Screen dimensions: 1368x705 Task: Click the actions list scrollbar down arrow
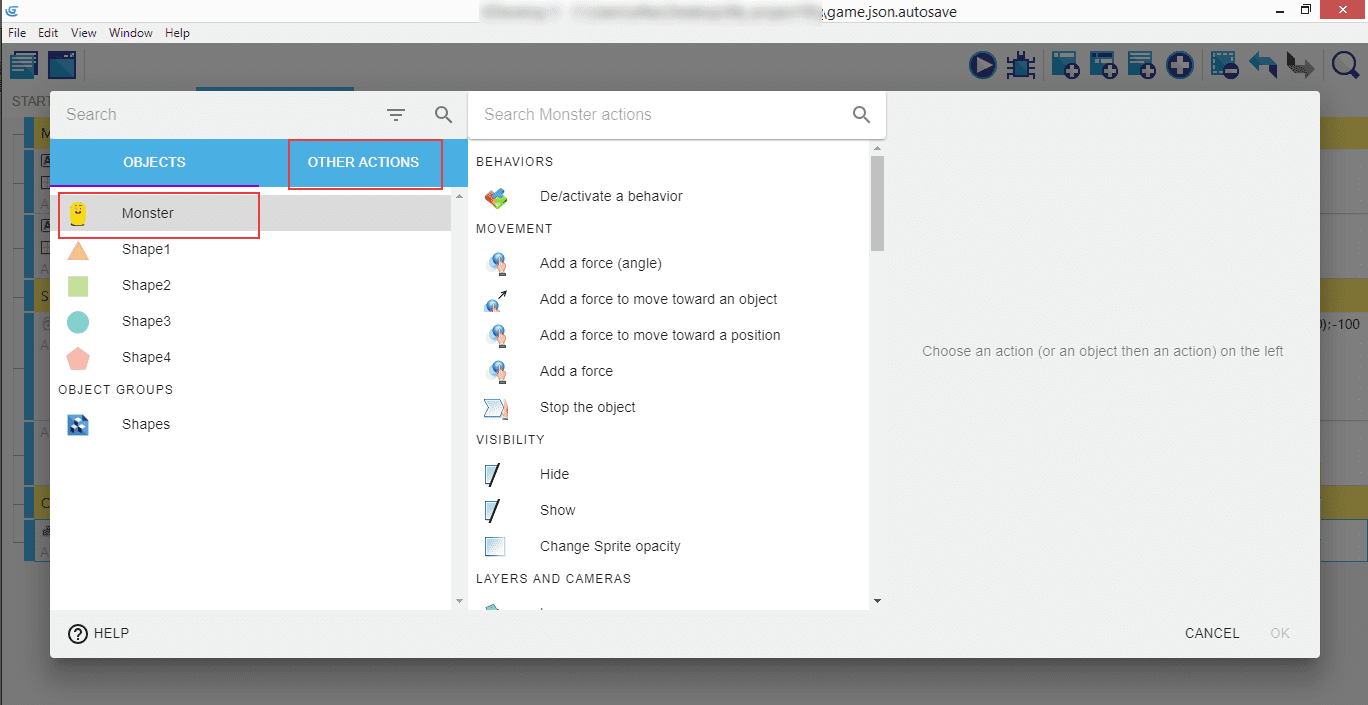877,601
